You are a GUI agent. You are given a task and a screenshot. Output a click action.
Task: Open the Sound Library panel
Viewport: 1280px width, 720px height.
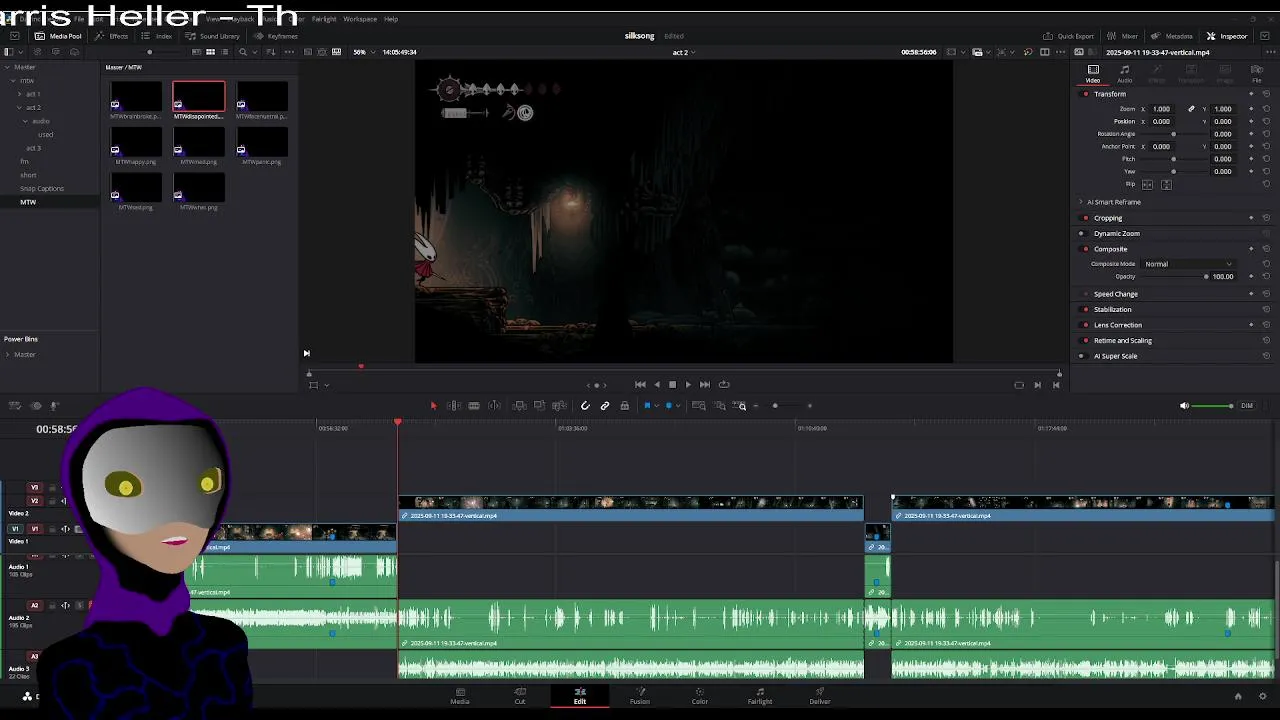point(213,36)
